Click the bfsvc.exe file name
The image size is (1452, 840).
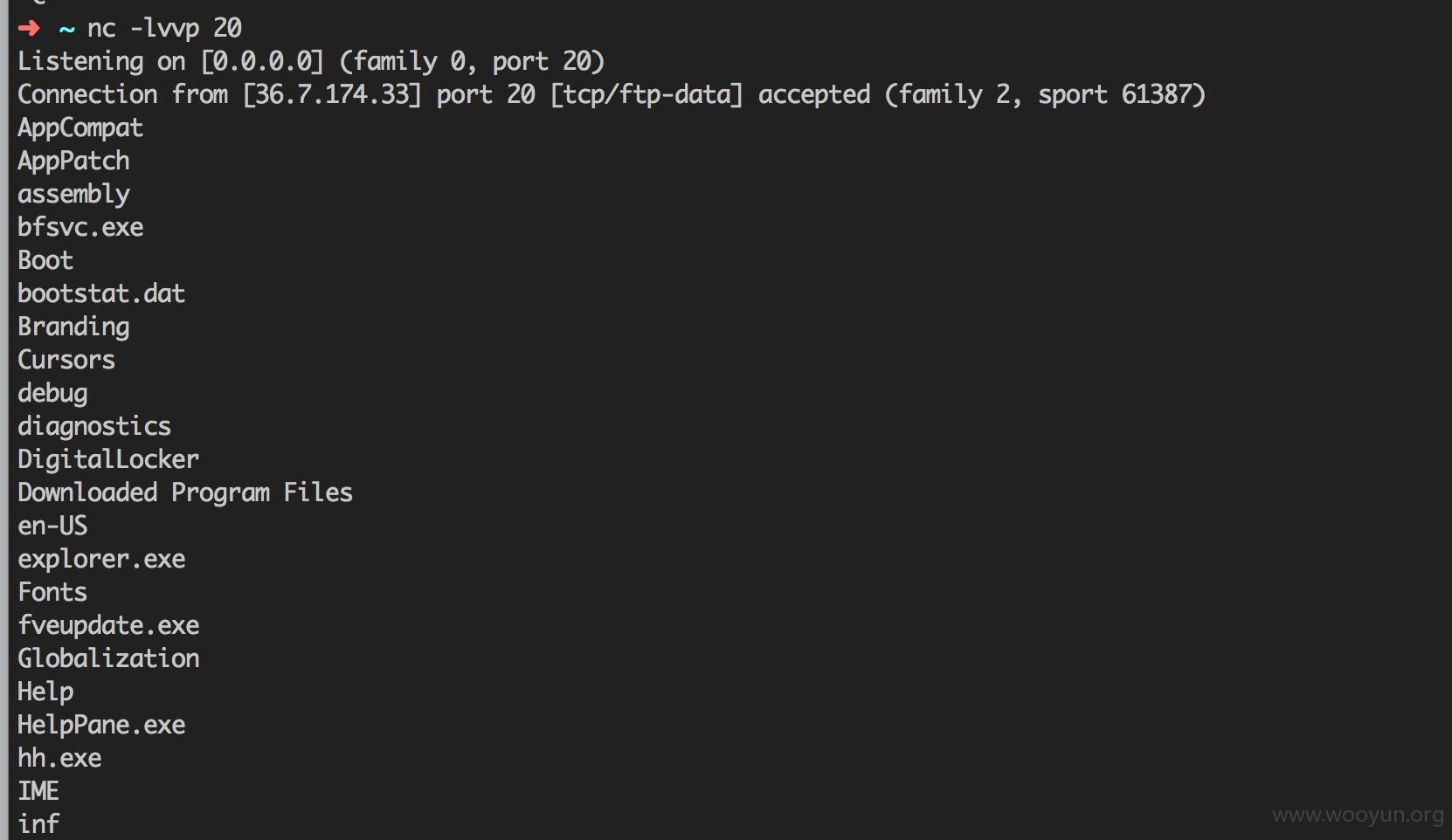tap(80, 227)
